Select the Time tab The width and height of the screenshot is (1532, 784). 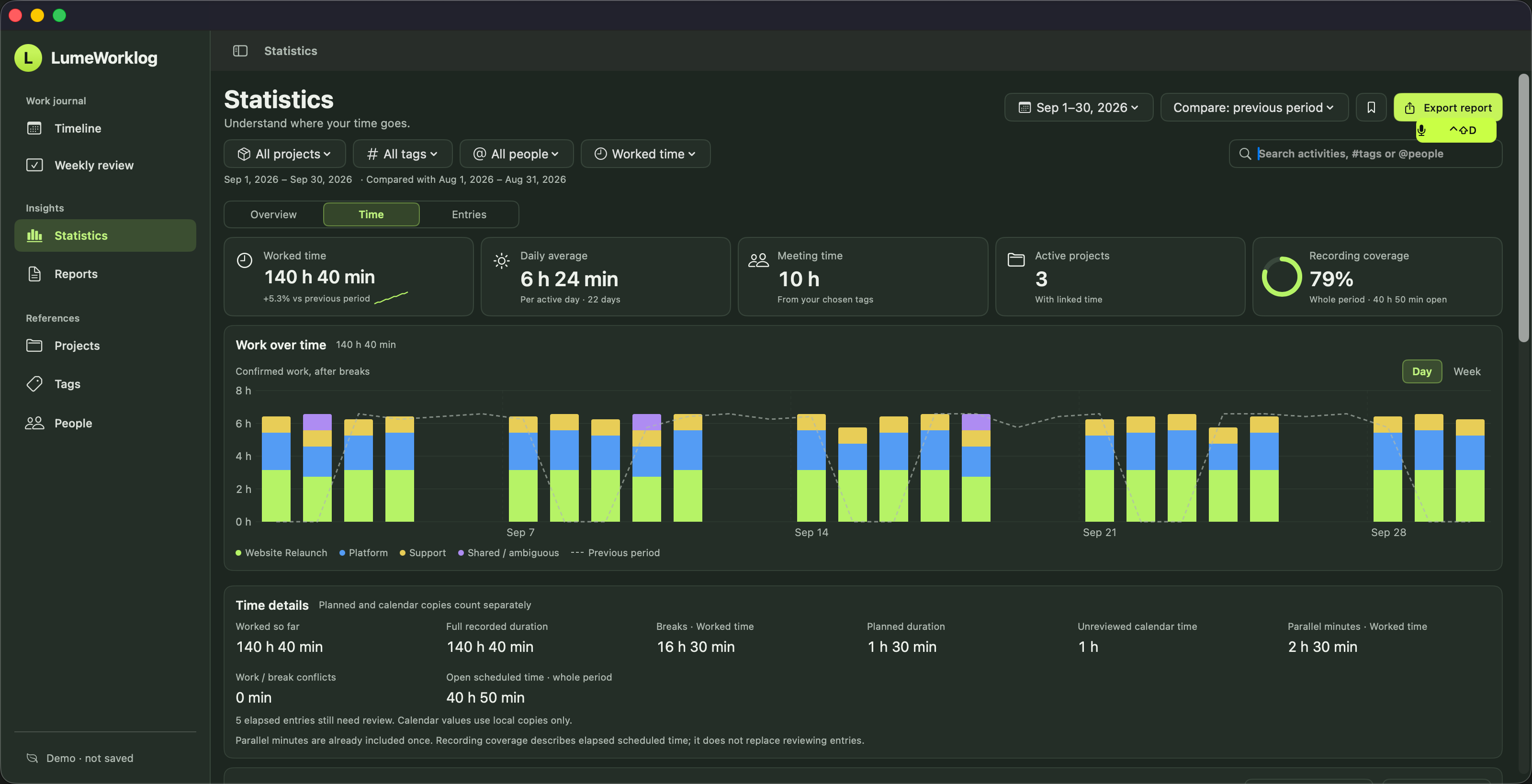pos(371,214)
